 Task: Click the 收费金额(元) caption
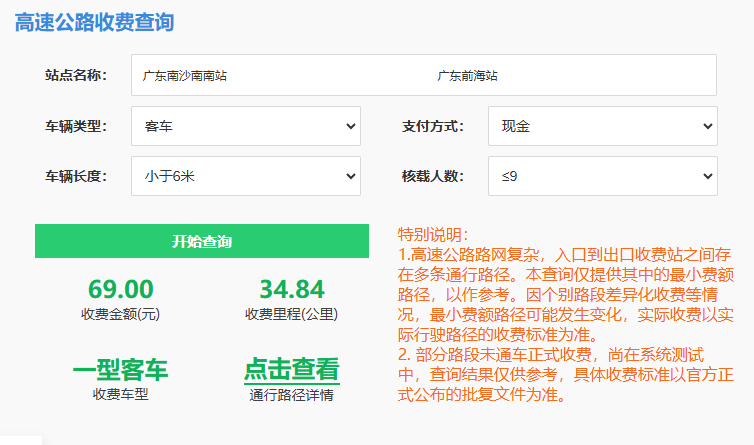pos(120,314)
